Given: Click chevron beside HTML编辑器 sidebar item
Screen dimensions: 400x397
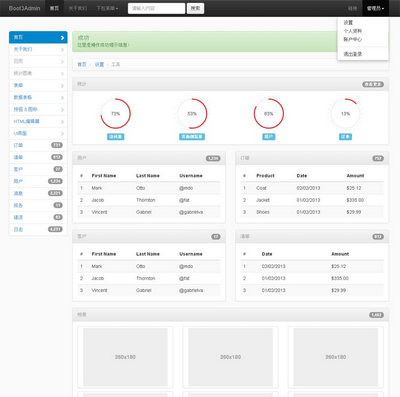Looking at the screenshot, I should pos(62,122).
